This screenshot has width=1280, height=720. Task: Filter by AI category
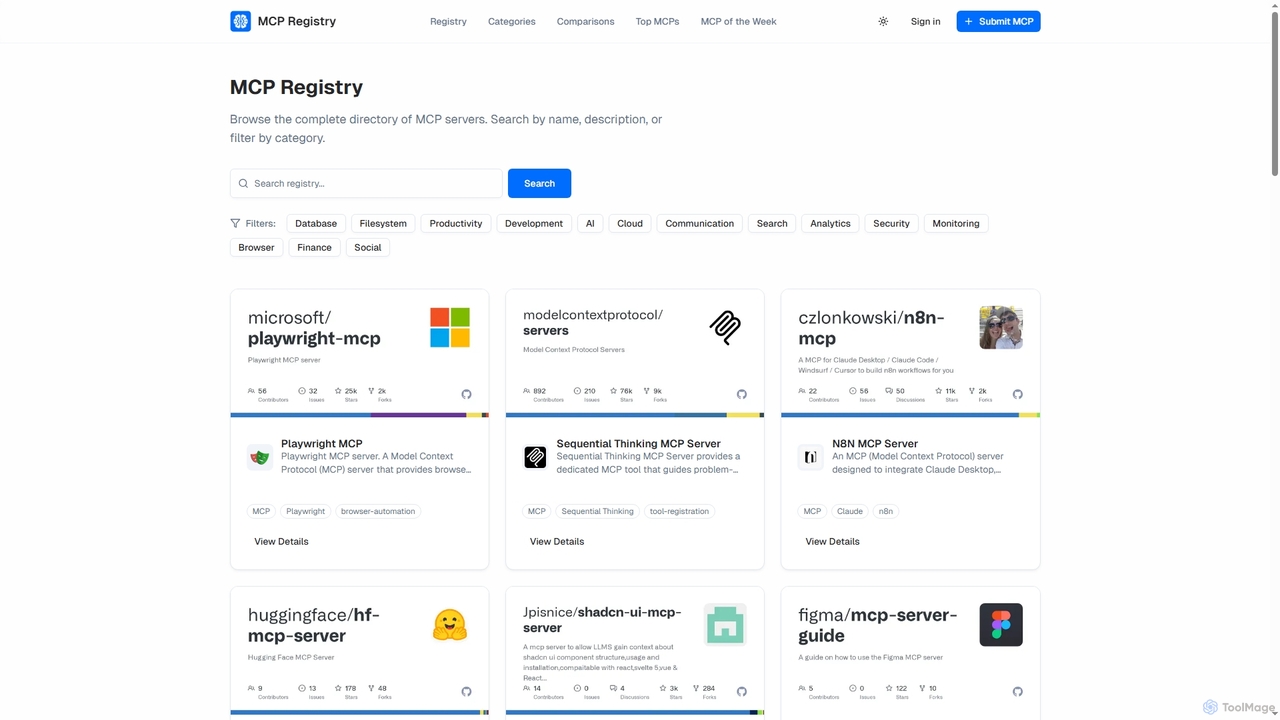[x=590, y=223]
